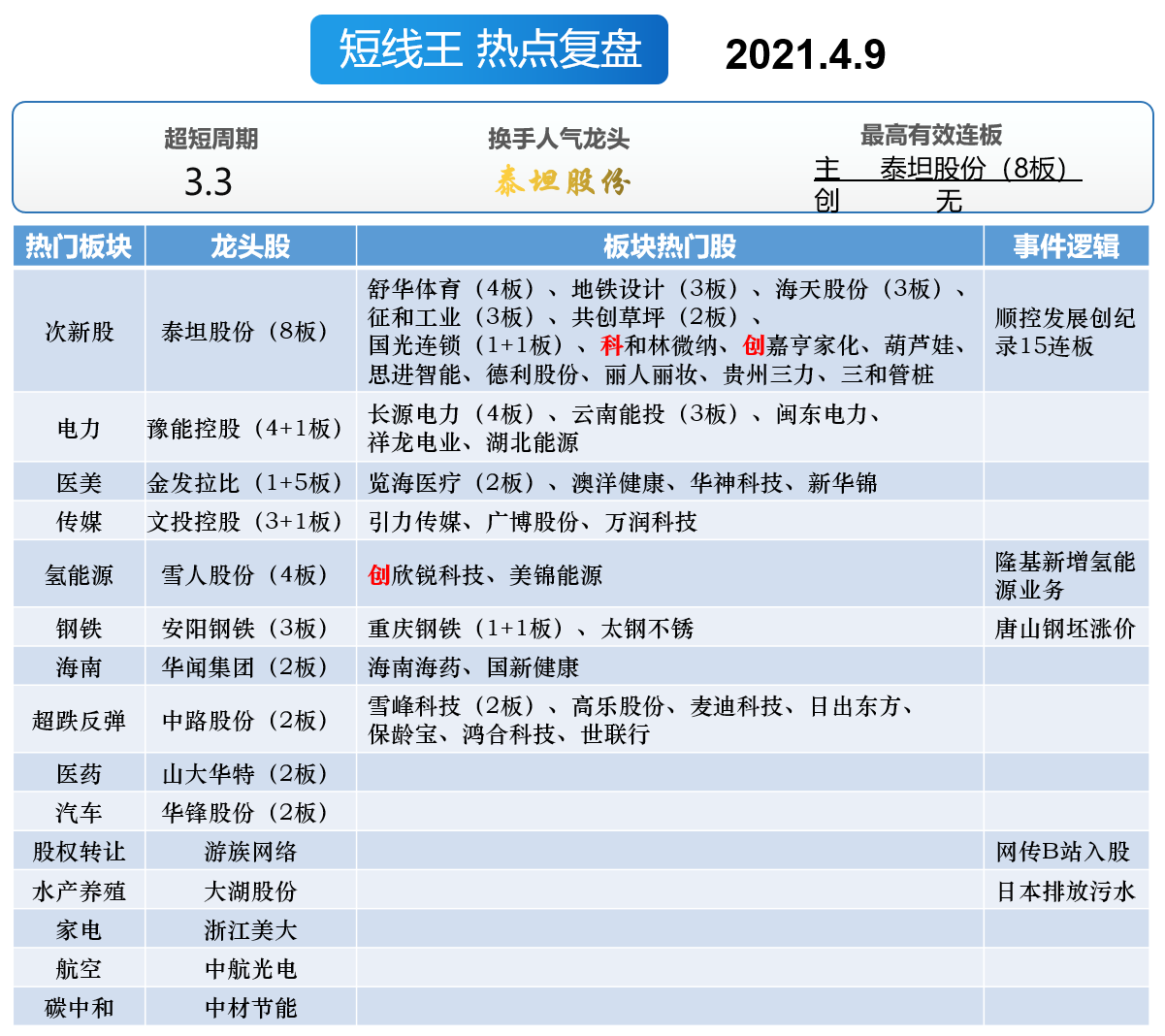Viewport: 1165px width, 1036px height.
Task: Select the 股权转让 sector cell
Action: click(79, 852)
